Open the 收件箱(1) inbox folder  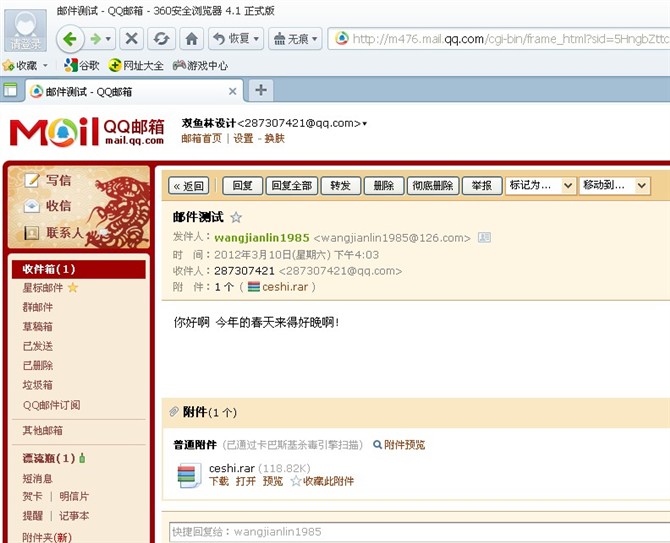coord(79,269)
